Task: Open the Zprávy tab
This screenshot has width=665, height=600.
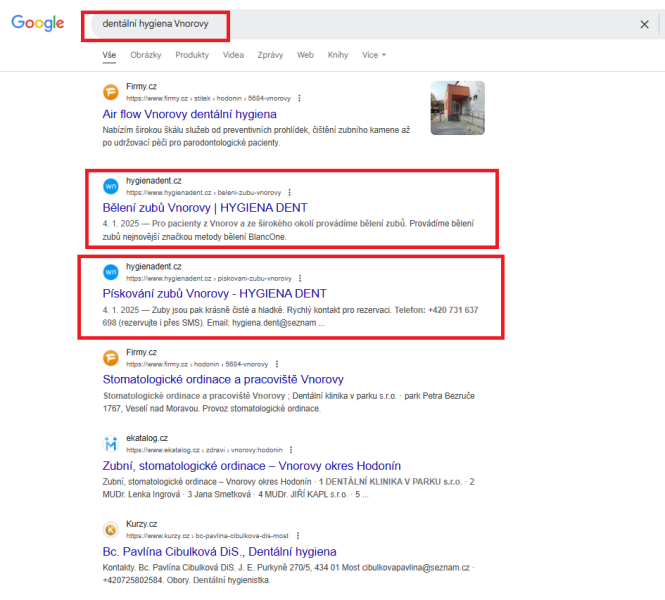Action: point(270,55)
